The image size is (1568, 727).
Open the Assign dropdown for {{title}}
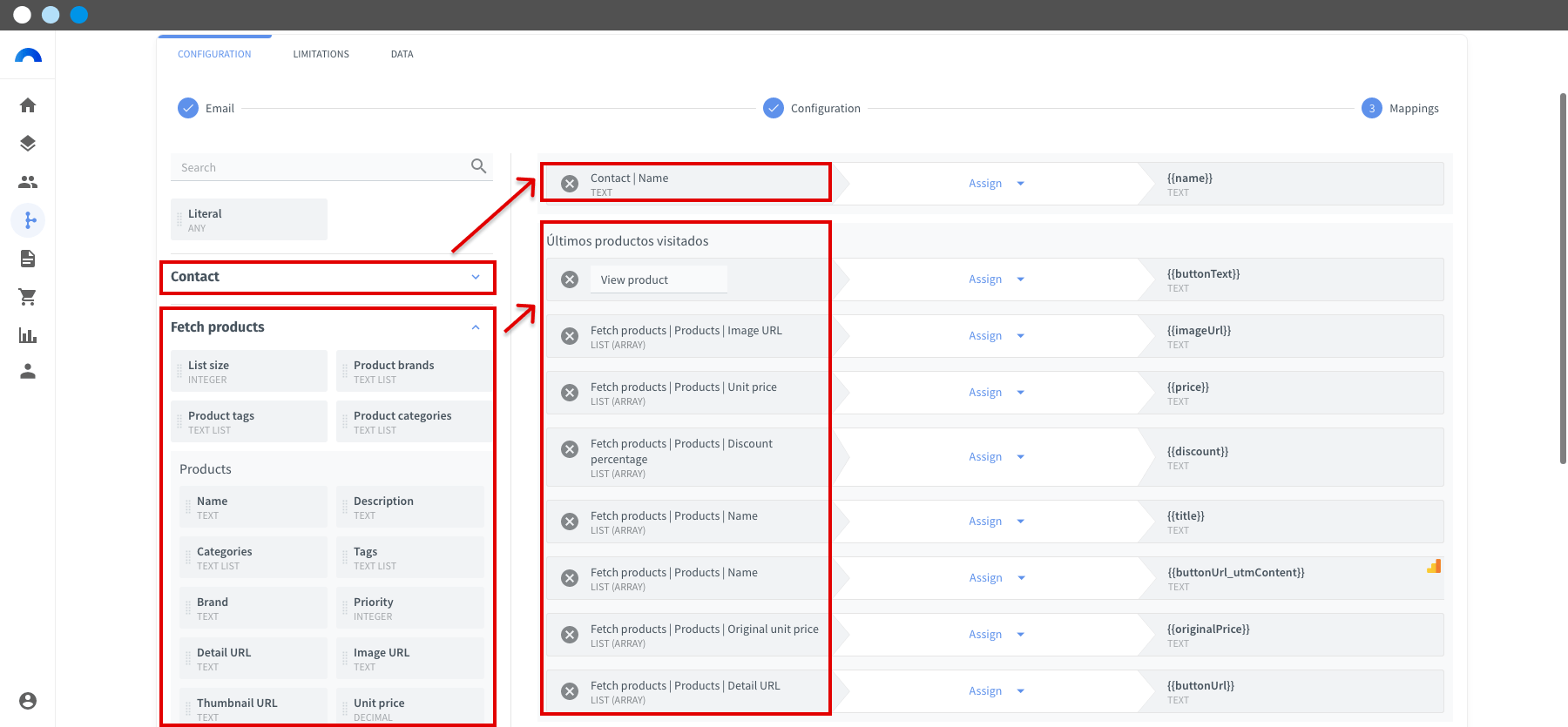tap(997, 522)
